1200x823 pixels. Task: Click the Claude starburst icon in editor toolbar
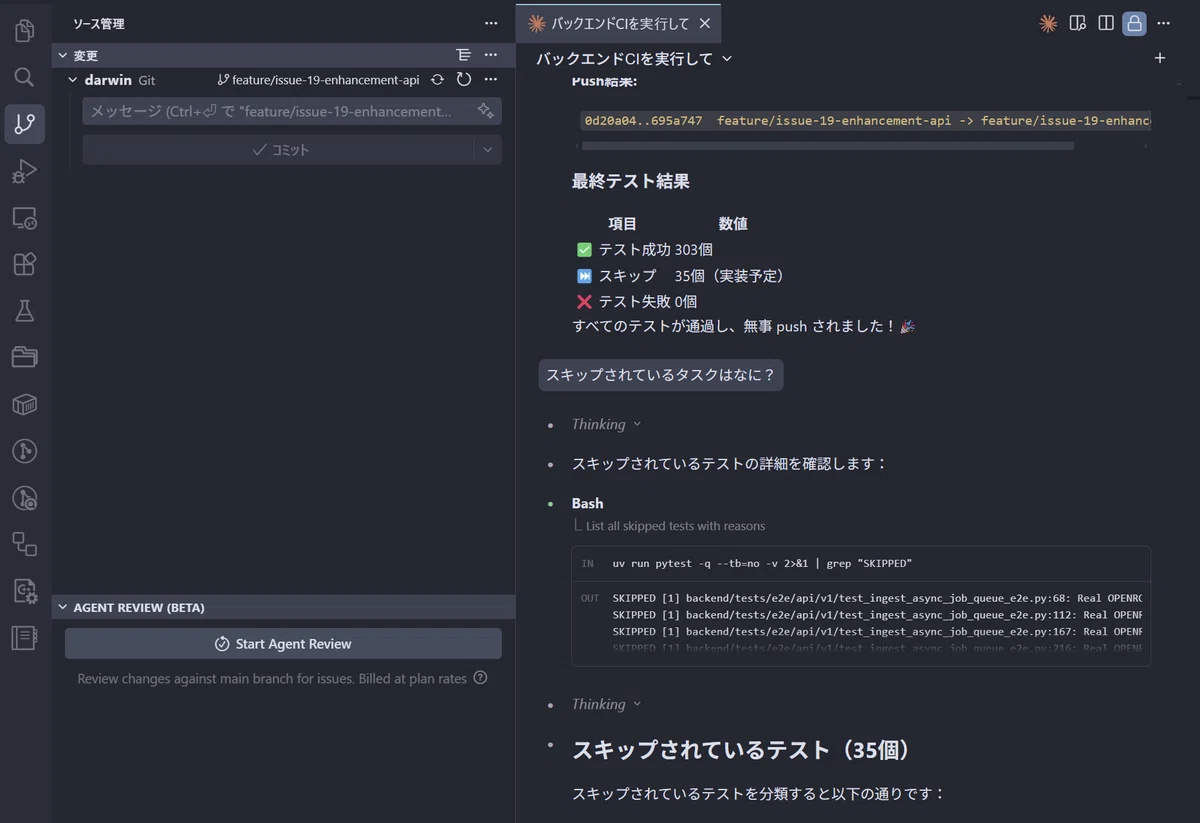(1048, 23)
